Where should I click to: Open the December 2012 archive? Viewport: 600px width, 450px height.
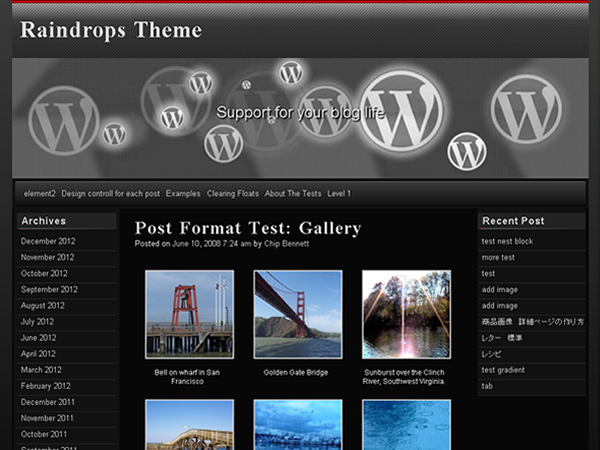click(48, 241)
